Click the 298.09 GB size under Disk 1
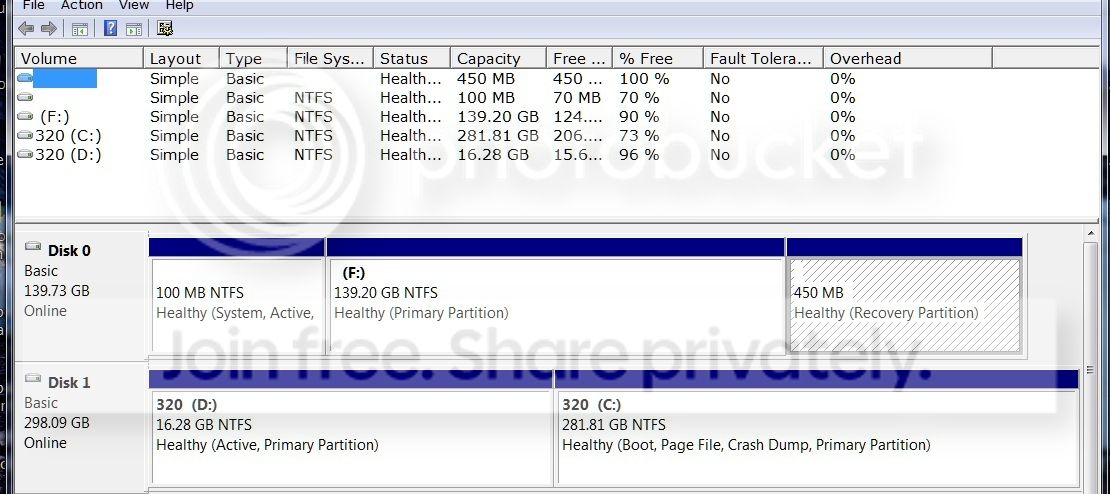1110x494 pixels. pyautogui.click(x=57, y=423)
